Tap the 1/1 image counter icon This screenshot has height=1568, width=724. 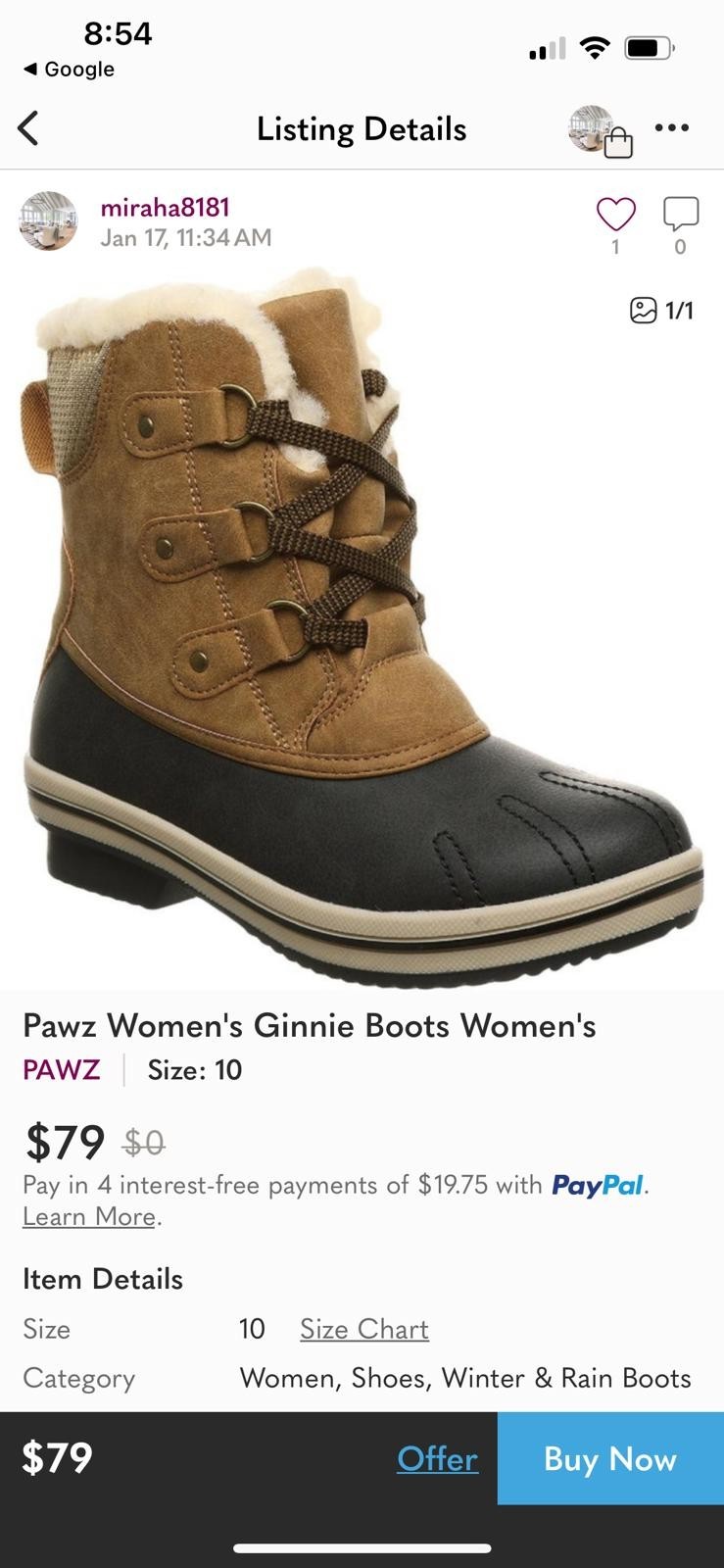[661, 311]
